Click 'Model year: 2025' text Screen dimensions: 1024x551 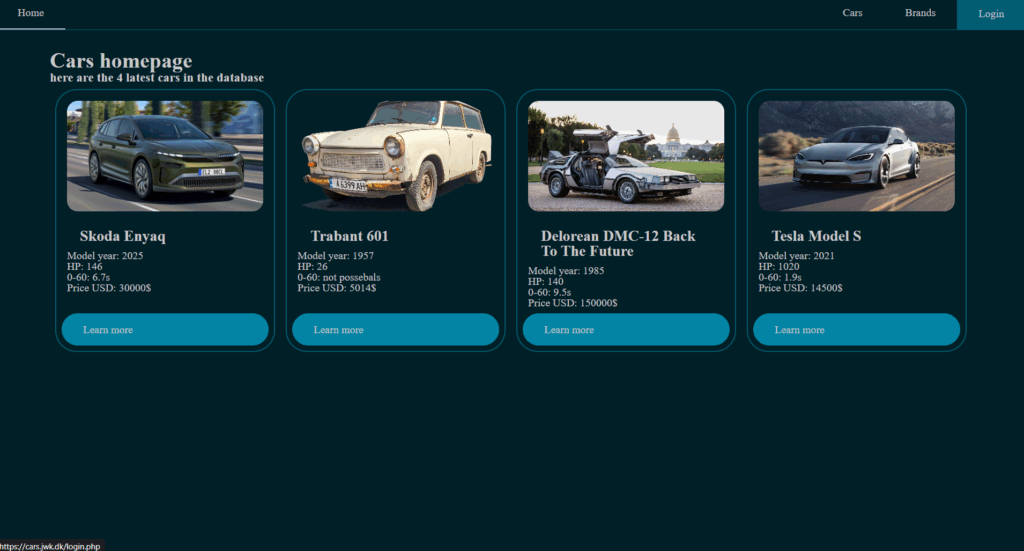pos(104,256)
